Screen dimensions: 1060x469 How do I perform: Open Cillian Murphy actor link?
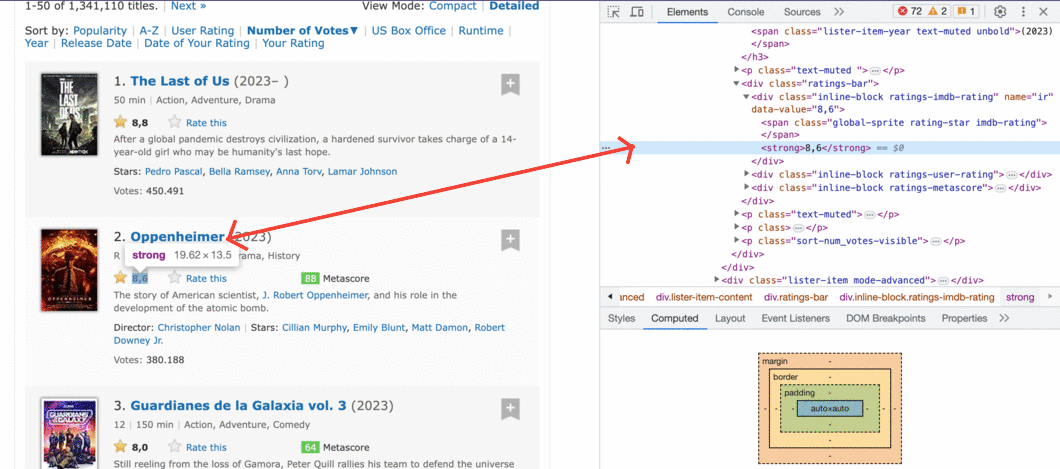pyautogui.click(x=313, y=327)
